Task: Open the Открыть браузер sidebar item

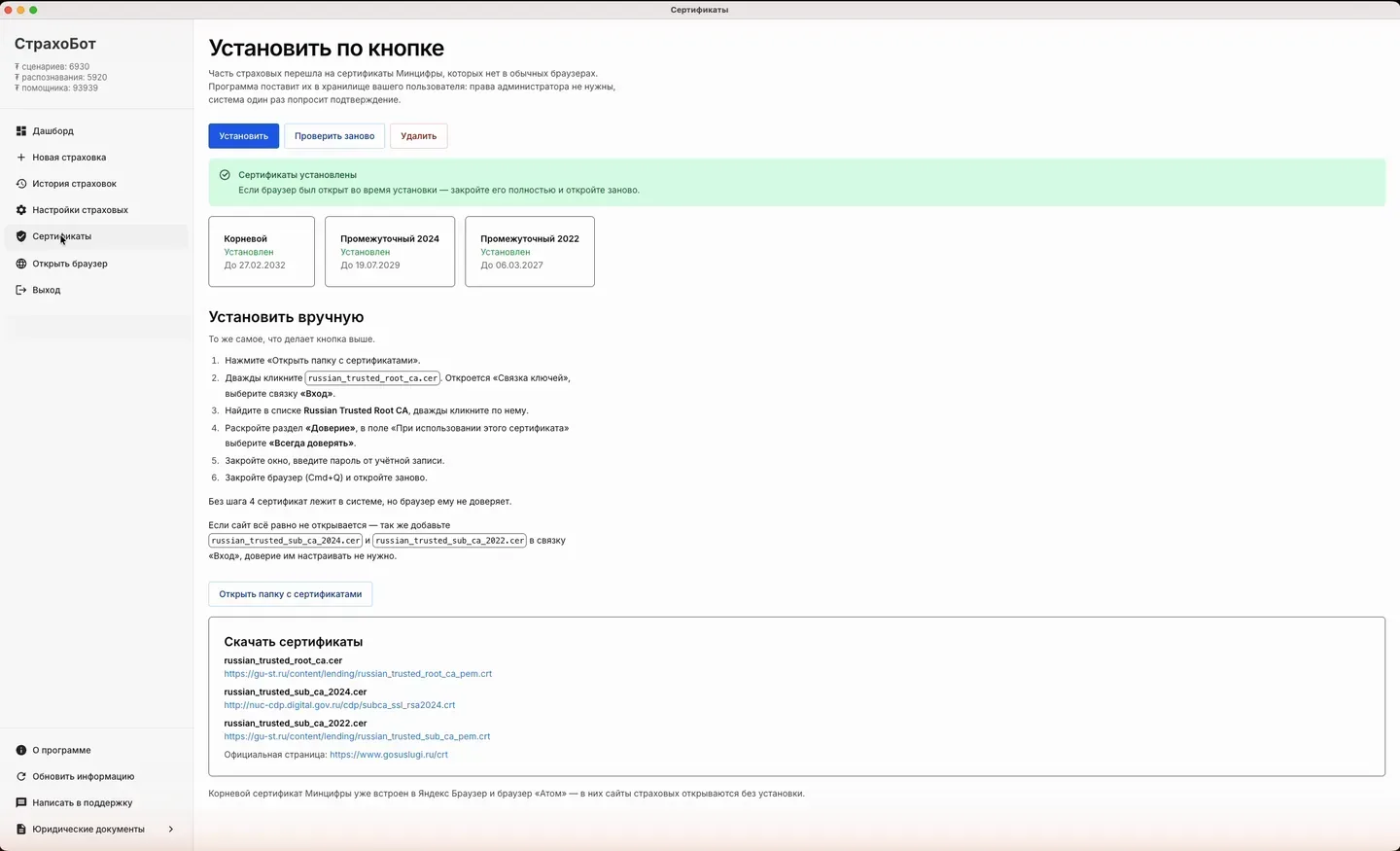Action: tap(96, 264)
